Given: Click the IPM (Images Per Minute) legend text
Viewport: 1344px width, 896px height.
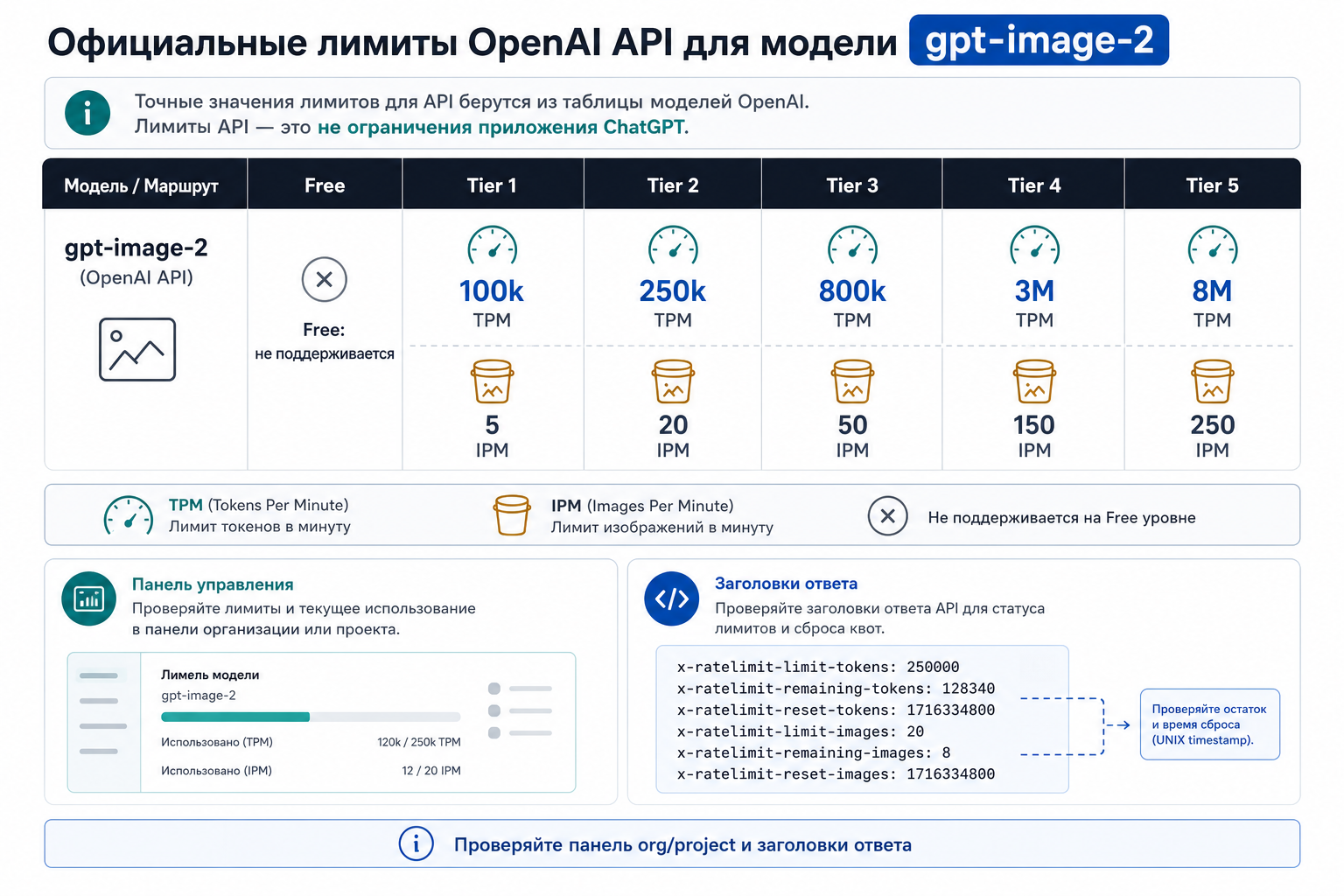Looking at the screenshot, I should click(x=642, y=506).
